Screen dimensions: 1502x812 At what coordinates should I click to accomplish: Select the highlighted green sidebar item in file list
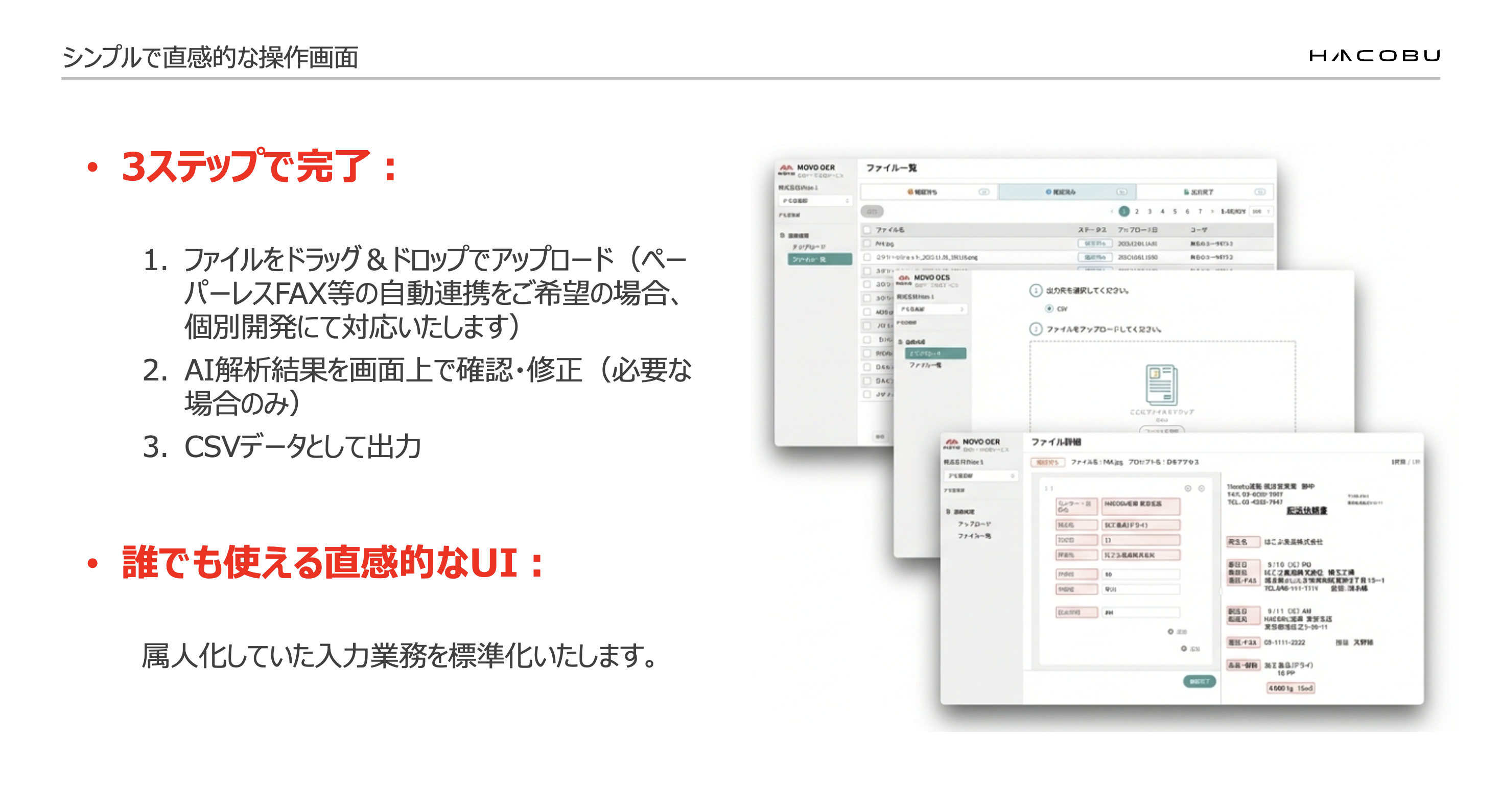(x=819, y=259)
